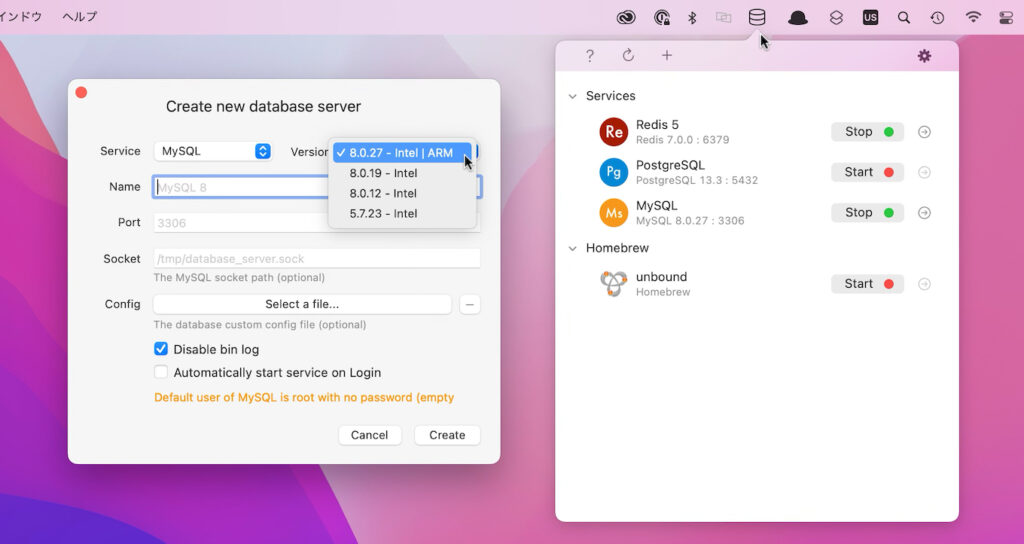1024x544 pixels.
Task: Uncheck the Disable bin log checkbox
Action: click(161, 349)
